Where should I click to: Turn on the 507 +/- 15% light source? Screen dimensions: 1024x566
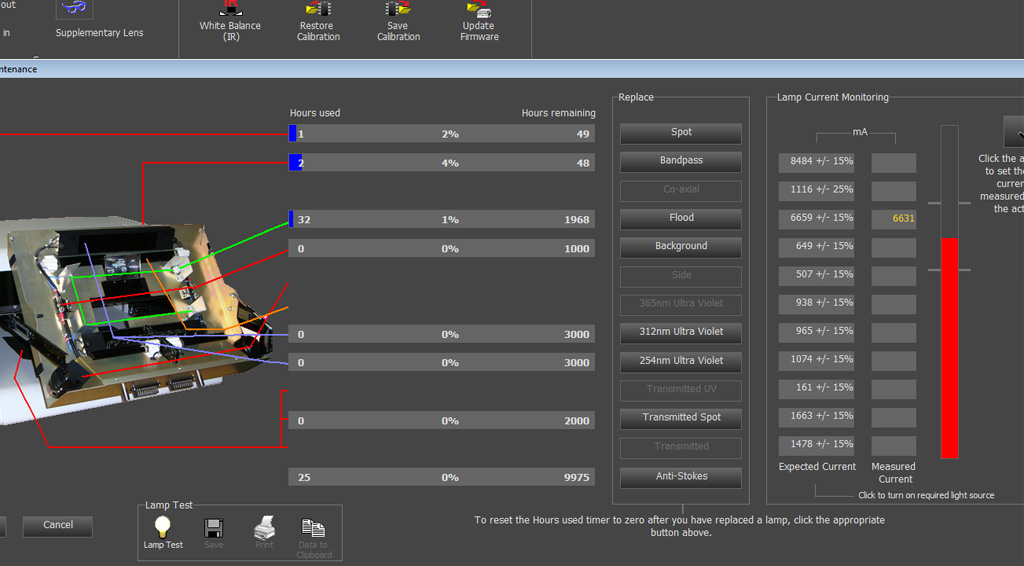tap(816, 275)
